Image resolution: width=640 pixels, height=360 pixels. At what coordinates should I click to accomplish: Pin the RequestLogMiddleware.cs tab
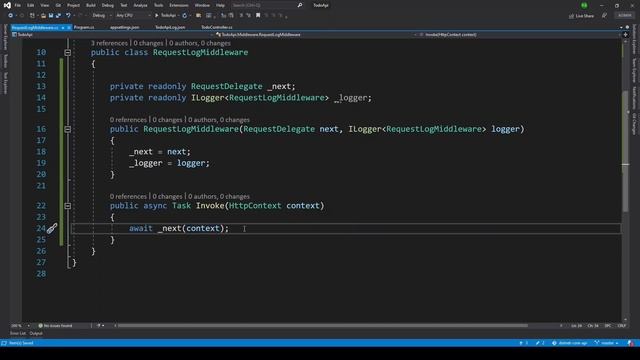[63, 27]
